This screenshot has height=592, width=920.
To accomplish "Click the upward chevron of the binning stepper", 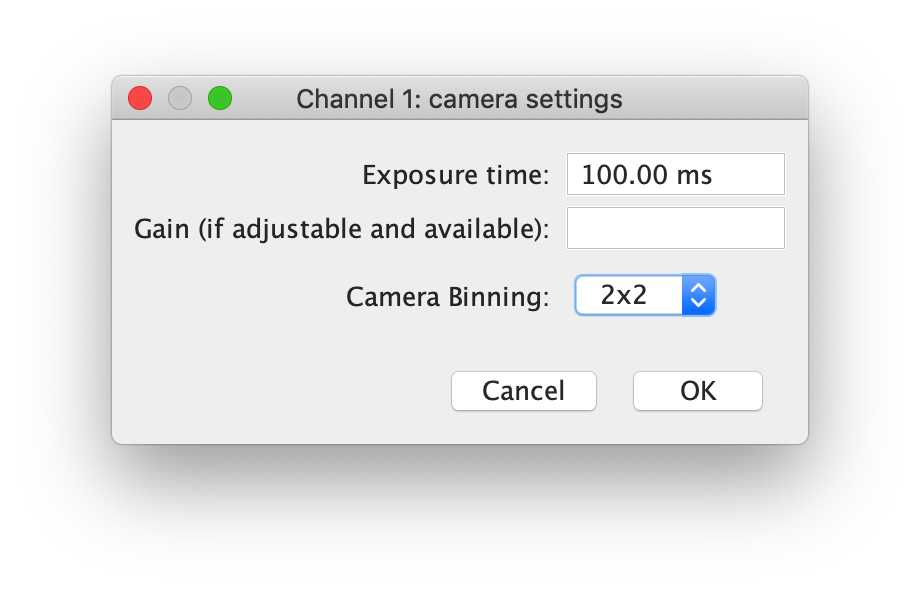I will [x=698, y=288].
